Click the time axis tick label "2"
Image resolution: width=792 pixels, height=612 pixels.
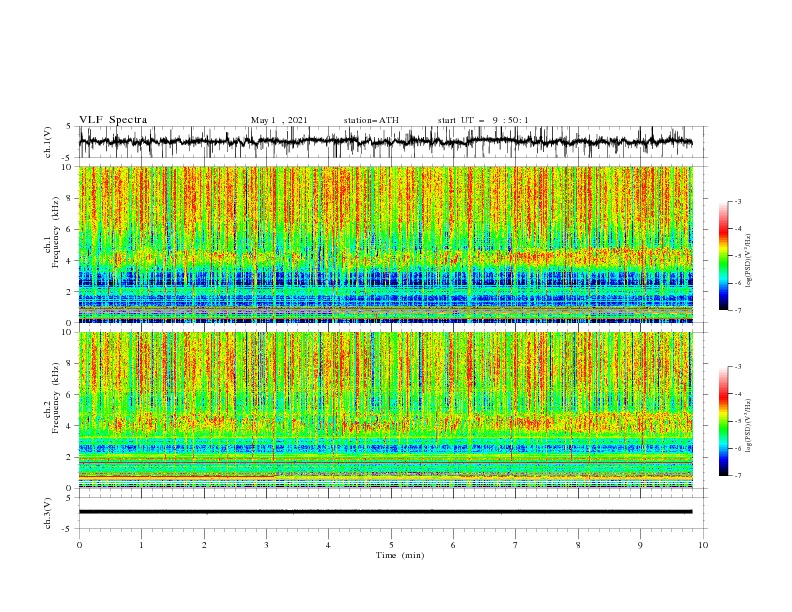click(x=204, y=545)
